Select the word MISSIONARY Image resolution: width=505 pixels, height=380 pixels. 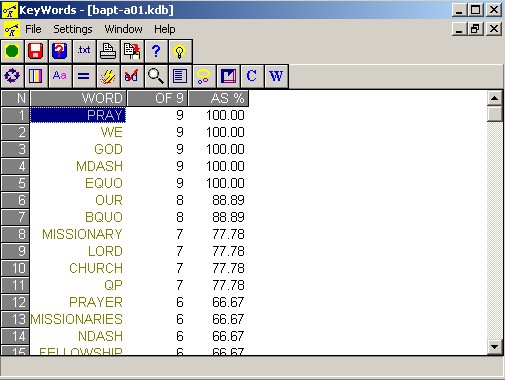(82, 234)
